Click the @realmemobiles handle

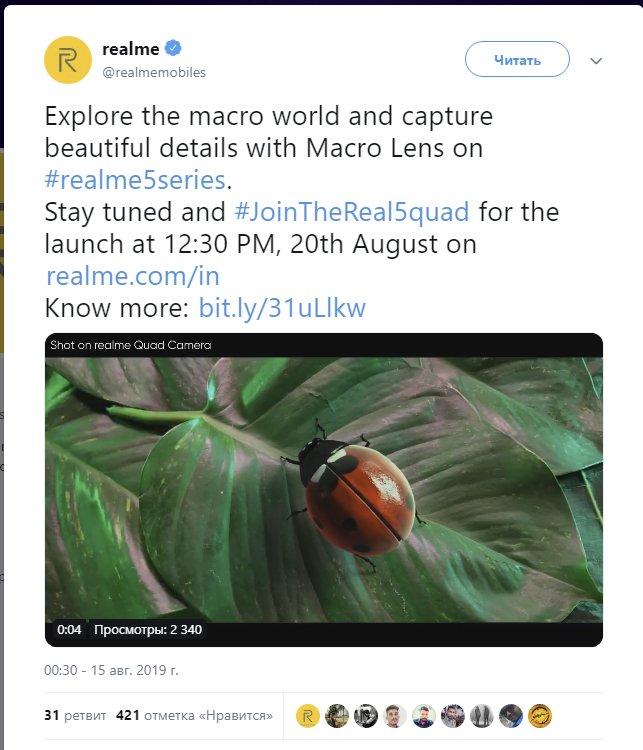tap(153, 73)
